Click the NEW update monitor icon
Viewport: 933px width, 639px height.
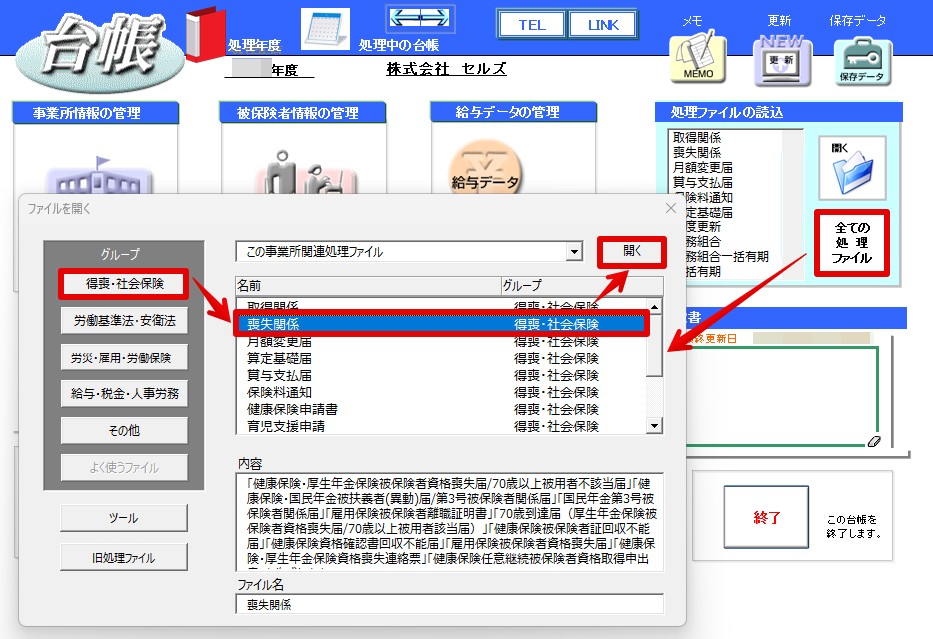coord(782,60)
